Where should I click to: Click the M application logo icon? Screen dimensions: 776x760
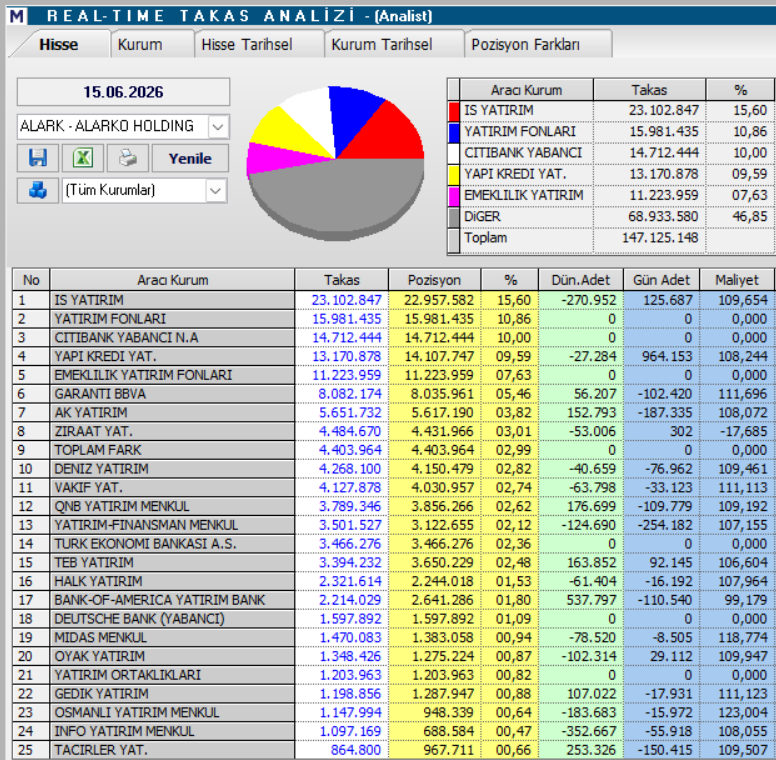[x=16, y=16]
